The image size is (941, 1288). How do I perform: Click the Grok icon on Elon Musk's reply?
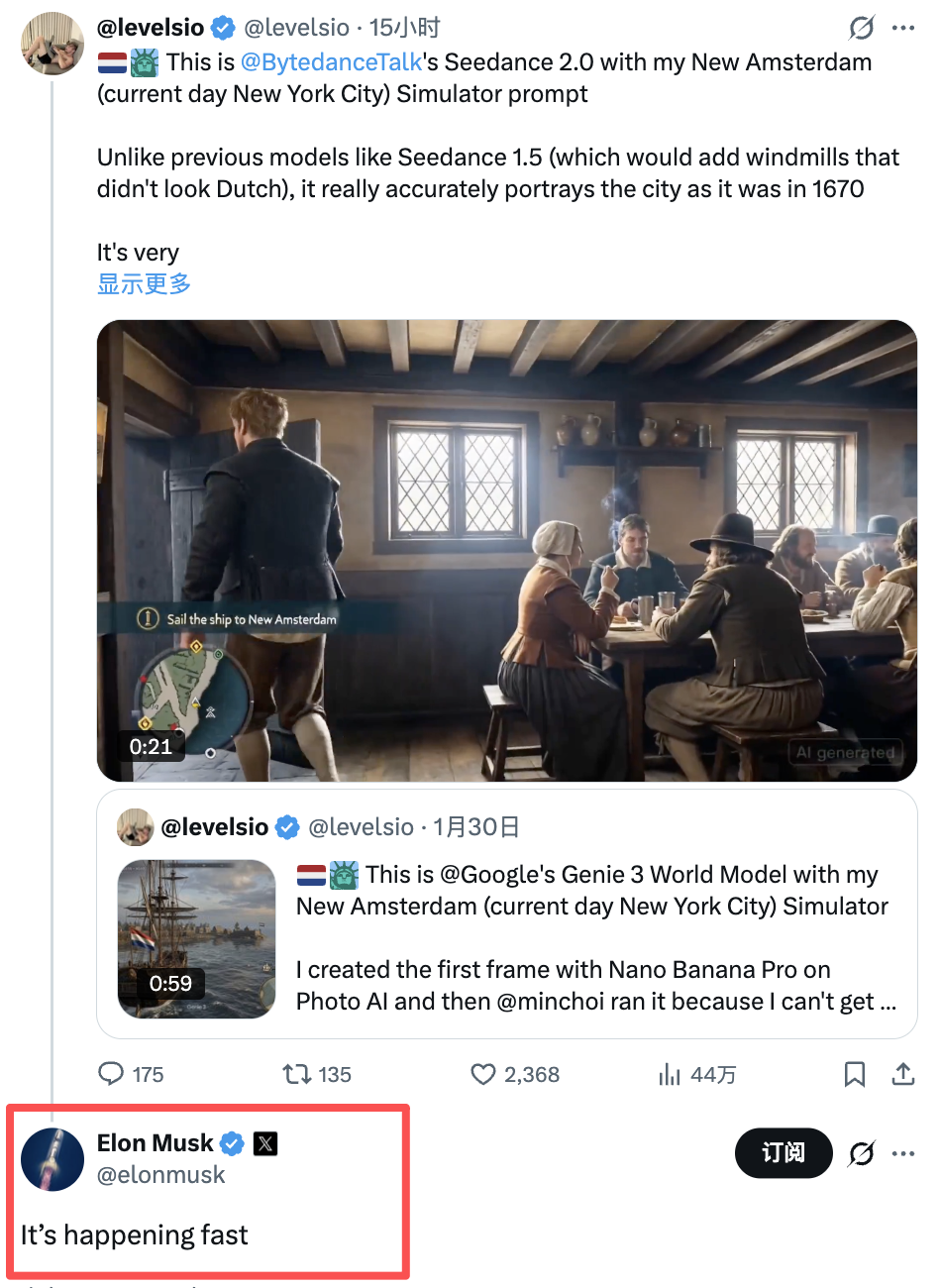pos(862,1153)
